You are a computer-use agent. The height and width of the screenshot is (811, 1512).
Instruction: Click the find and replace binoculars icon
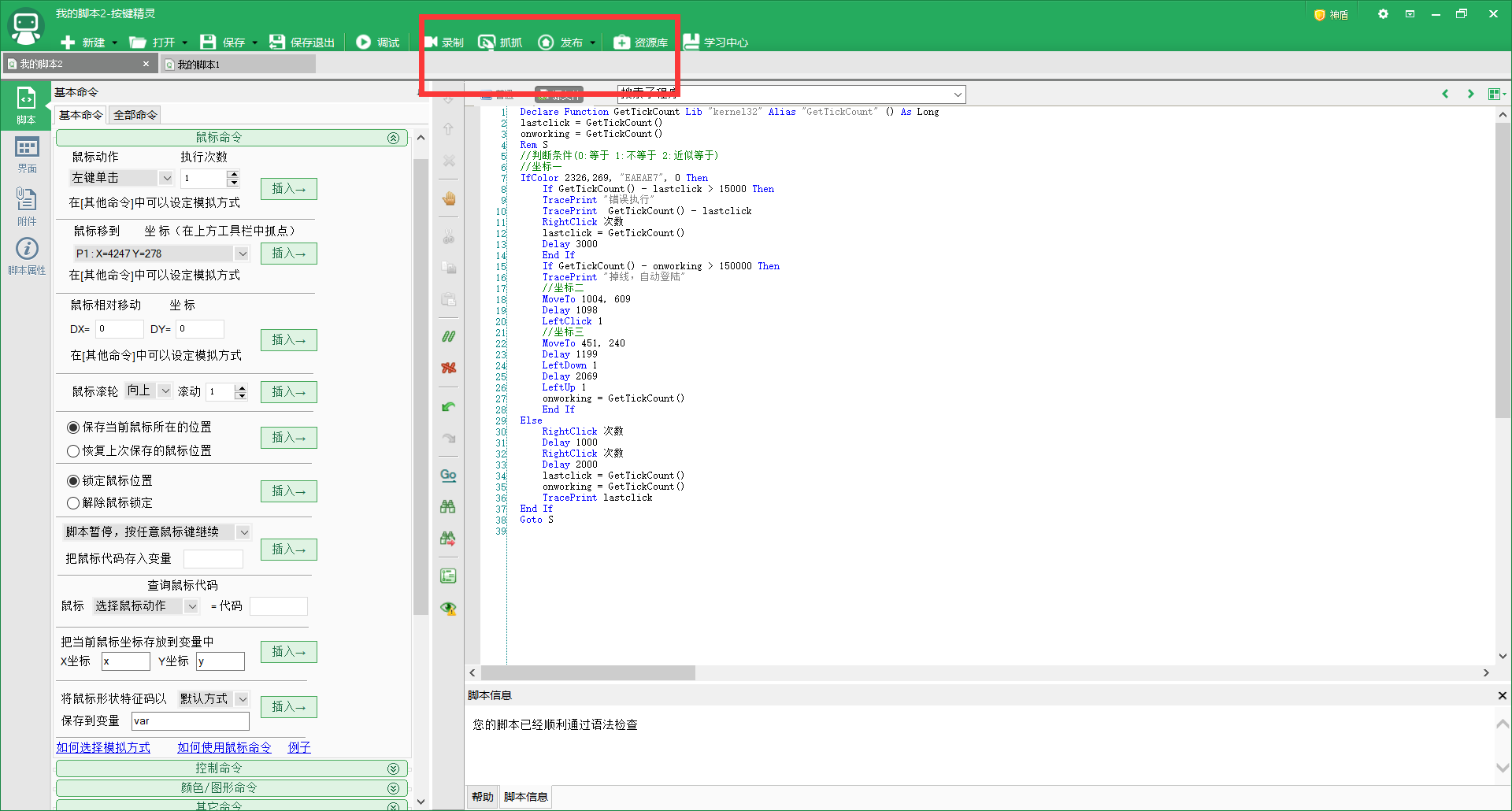tap(448, 538)
